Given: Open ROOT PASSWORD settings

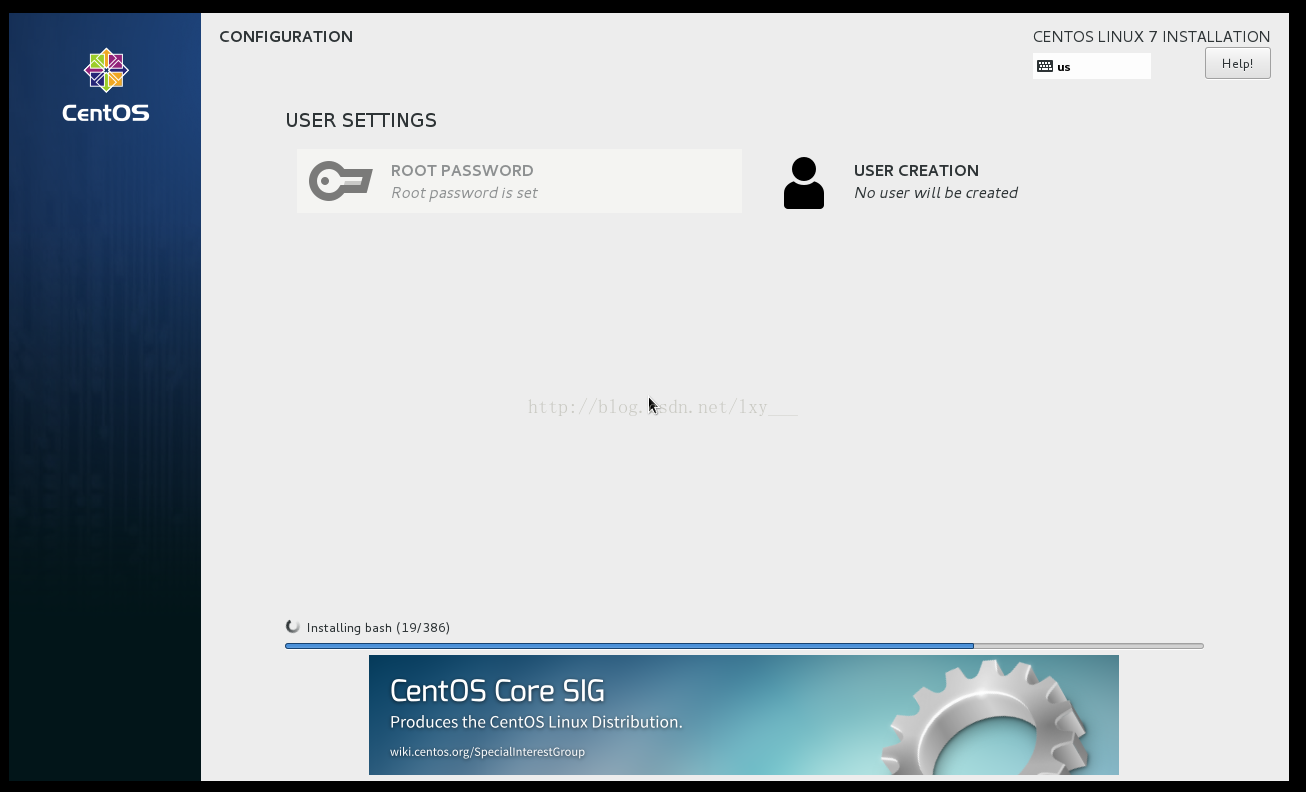Looking at the screenshot, I should (519, 181).
